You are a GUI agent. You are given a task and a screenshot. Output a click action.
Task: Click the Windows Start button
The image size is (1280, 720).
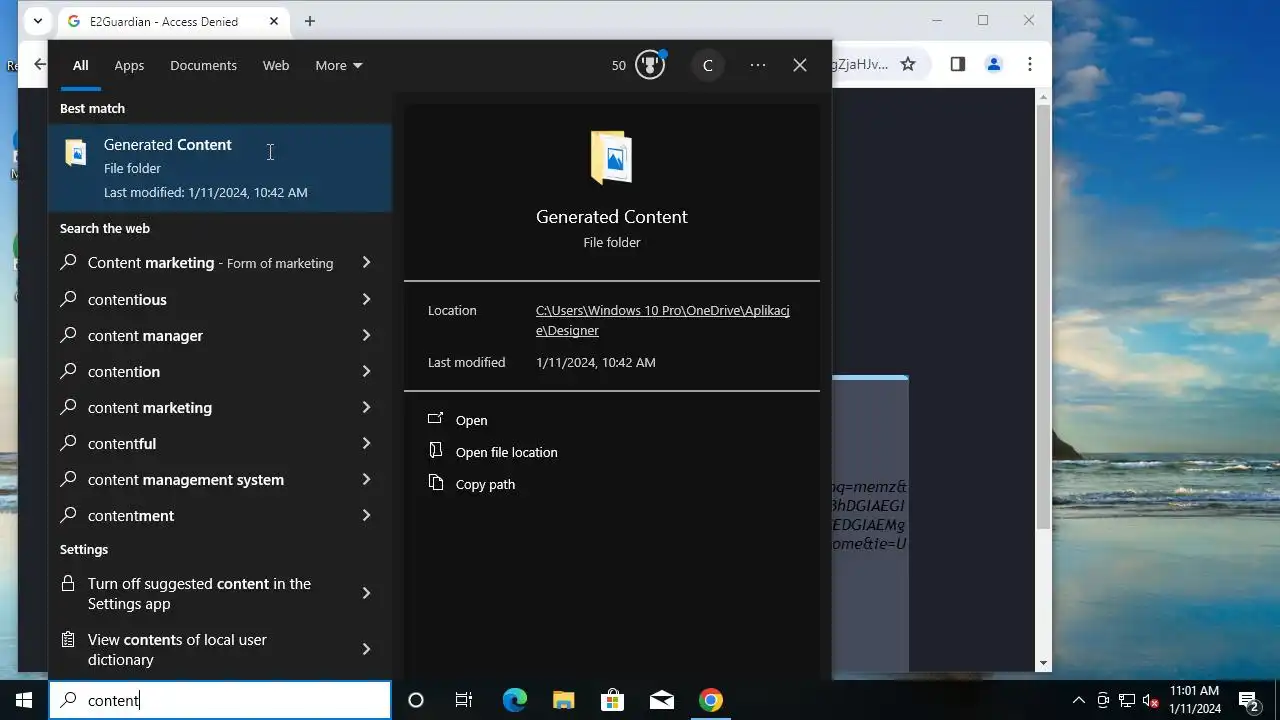24,700
